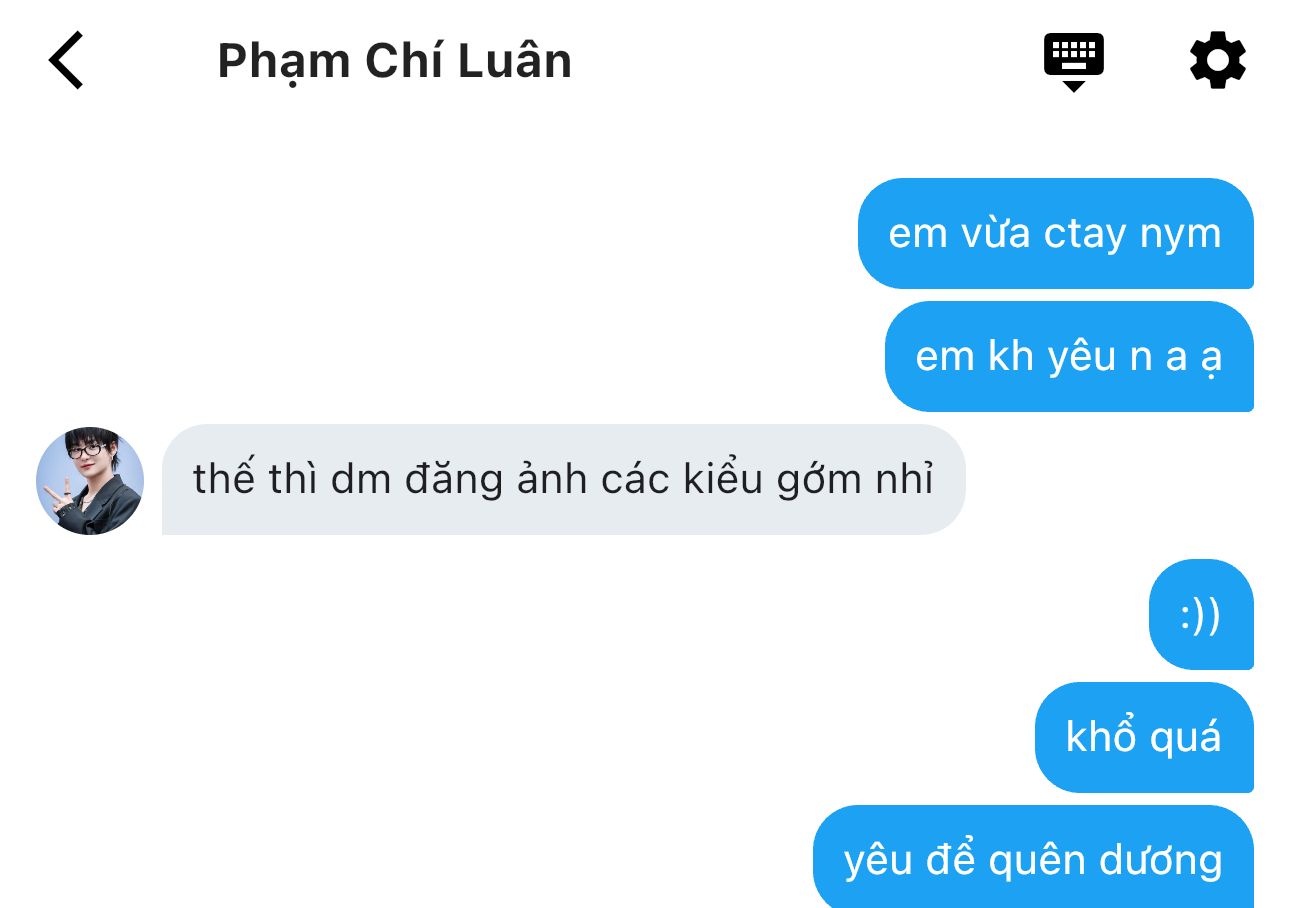
Task: Click the word "Luân" in the header name
Action: pyautogui.click(x=515, y=61)
